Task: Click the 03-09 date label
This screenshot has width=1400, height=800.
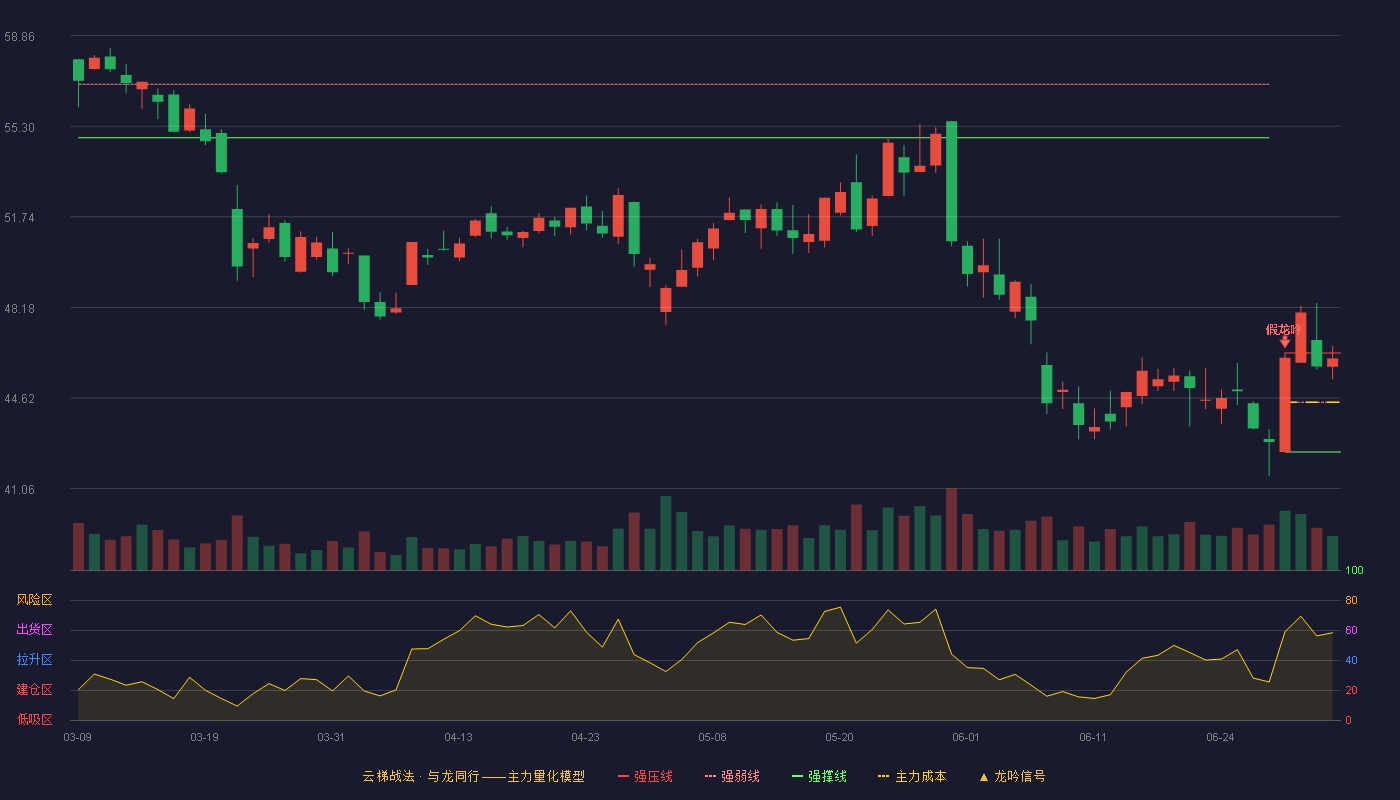Action: (x=78, y=738)
